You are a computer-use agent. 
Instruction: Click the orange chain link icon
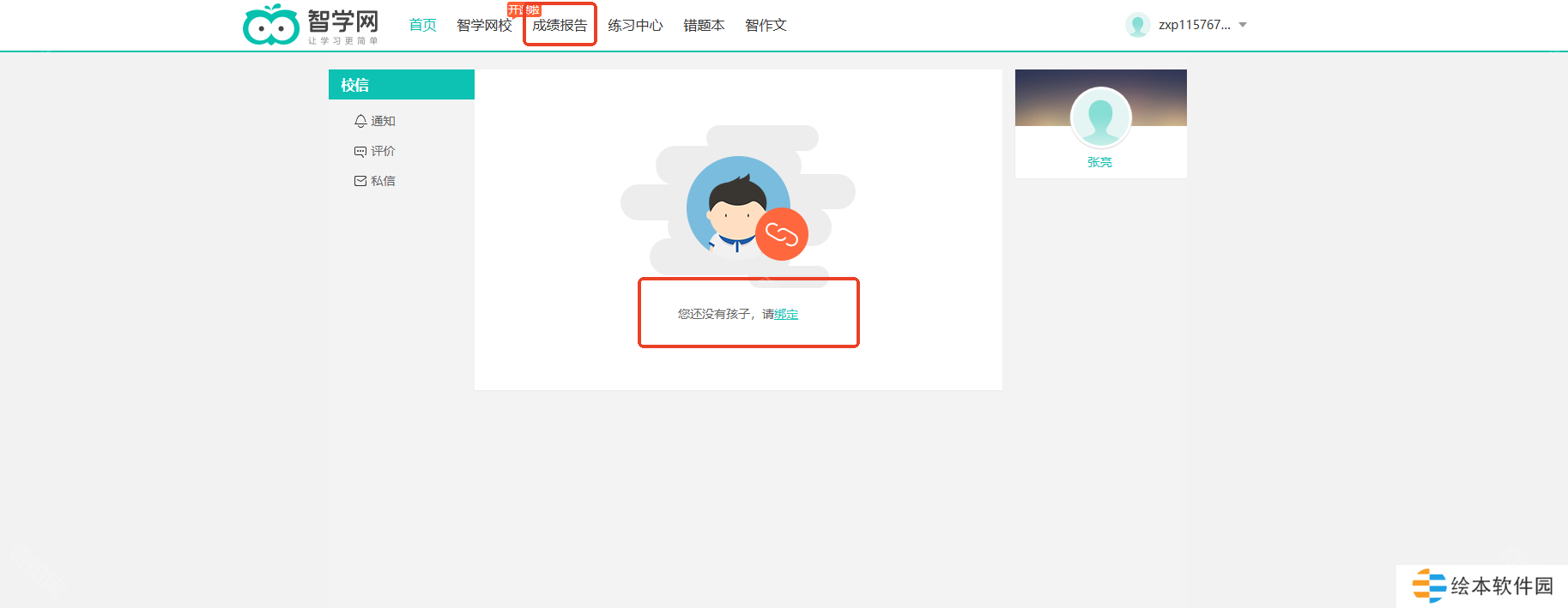tap(781, 234)
